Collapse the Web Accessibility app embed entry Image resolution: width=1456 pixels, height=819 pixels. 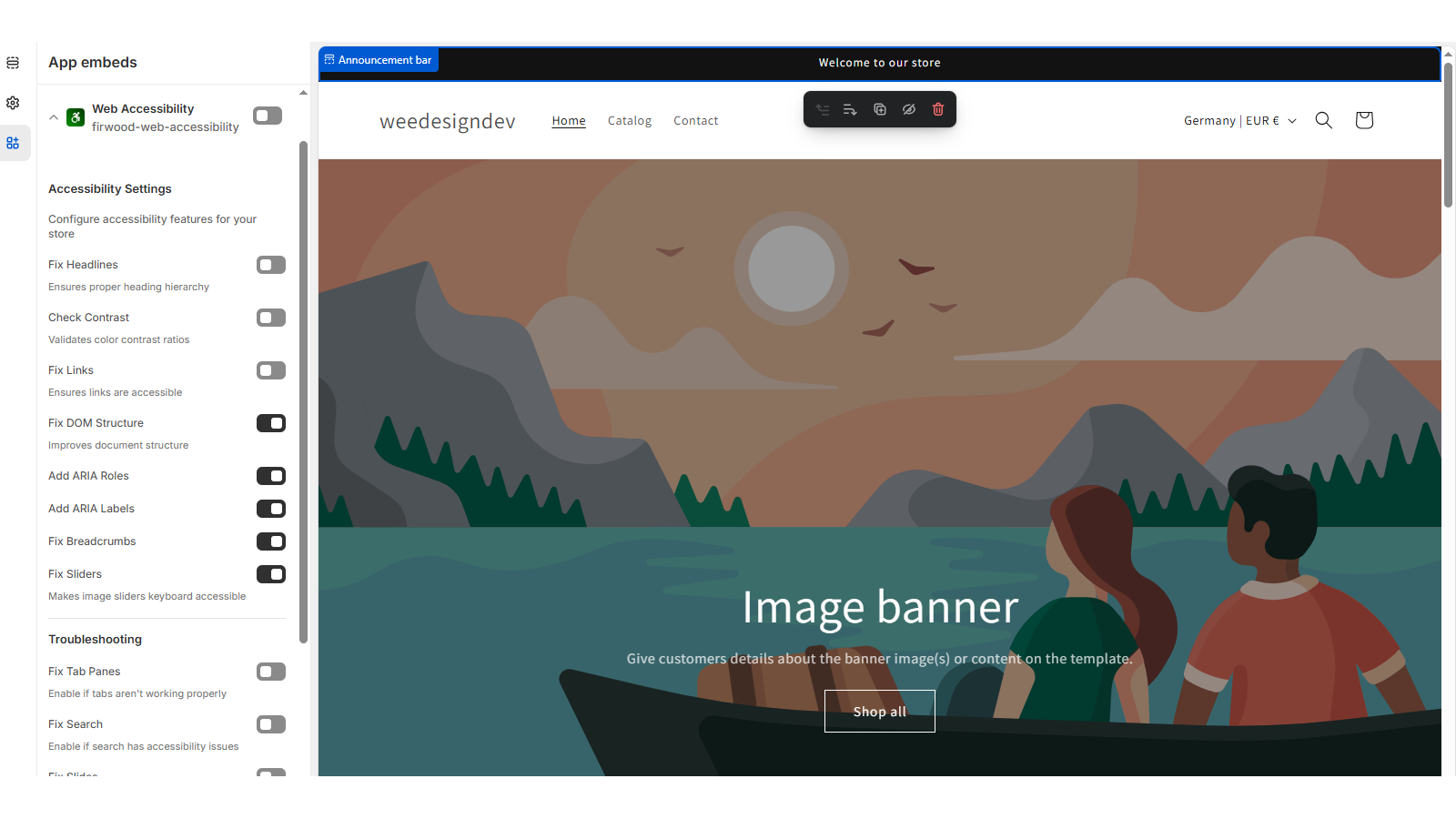(54, 116)
